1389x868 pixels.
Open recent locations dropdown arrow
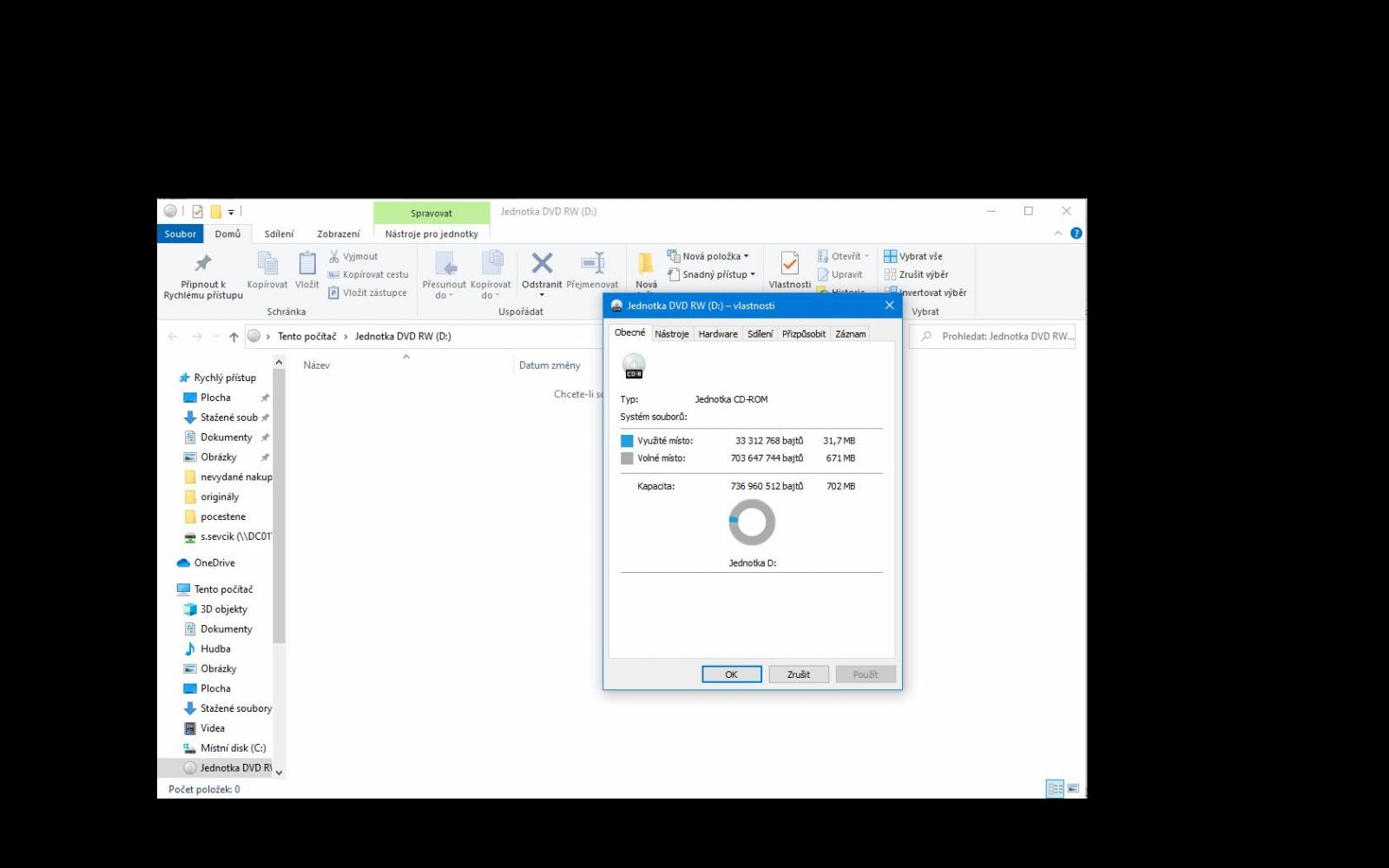[x=216, y=337]
